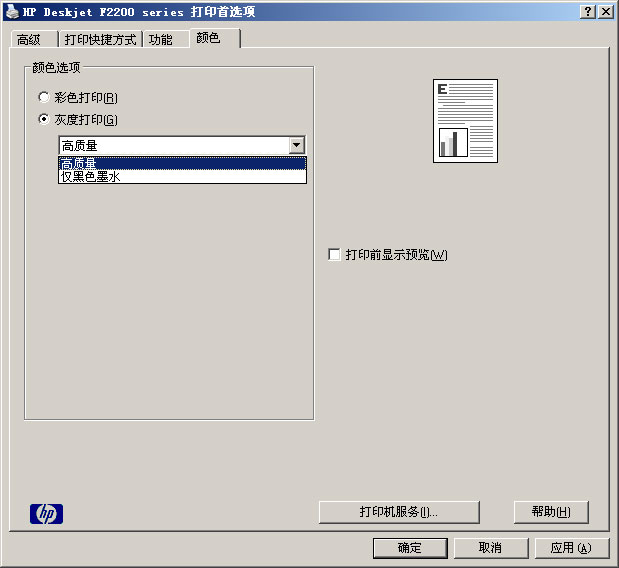Choose 仅黑色墨水 in the dropdown list
The image size is (619, 568).
click(x=182, y=176)
